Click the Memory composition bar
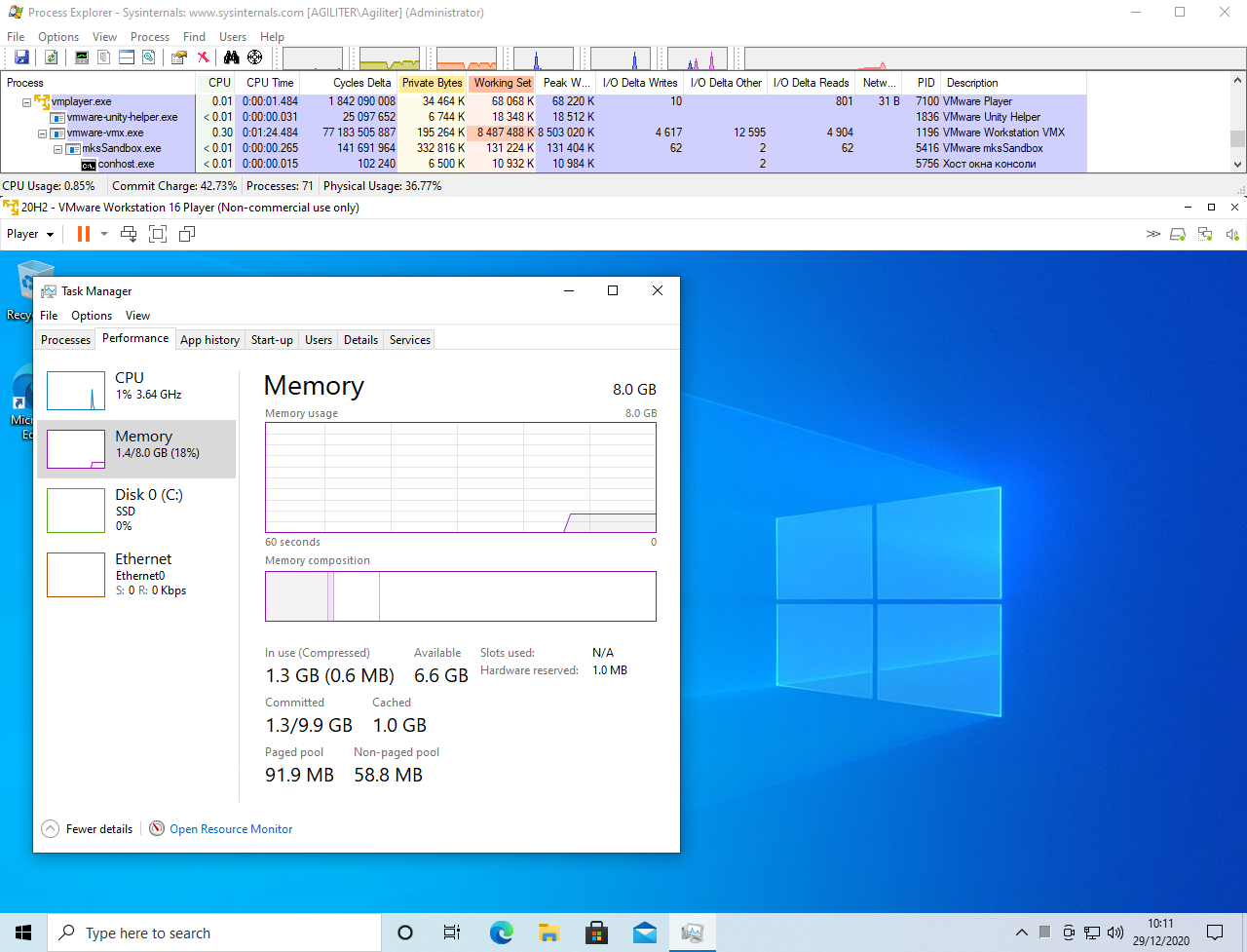This screenshot has height=952, width=1247. [x=461, y=596]
